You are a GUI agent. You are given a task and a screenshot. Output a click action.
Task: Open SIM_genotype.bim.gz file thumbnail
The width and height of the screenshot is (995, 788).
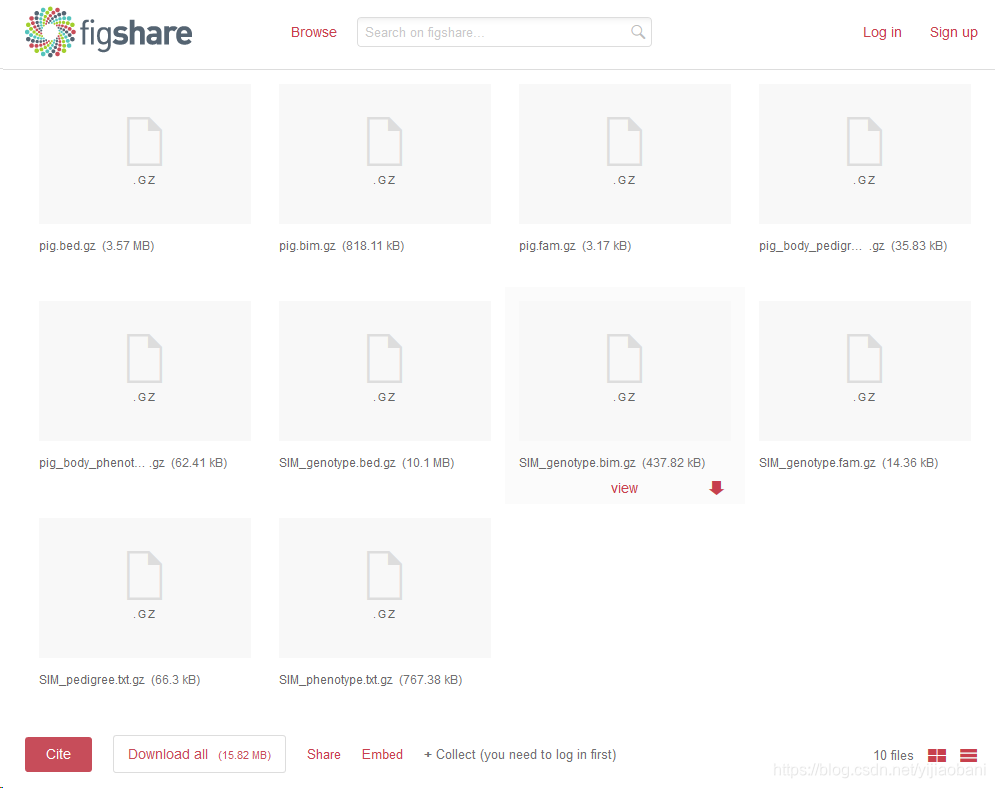[x=624, y=371]
